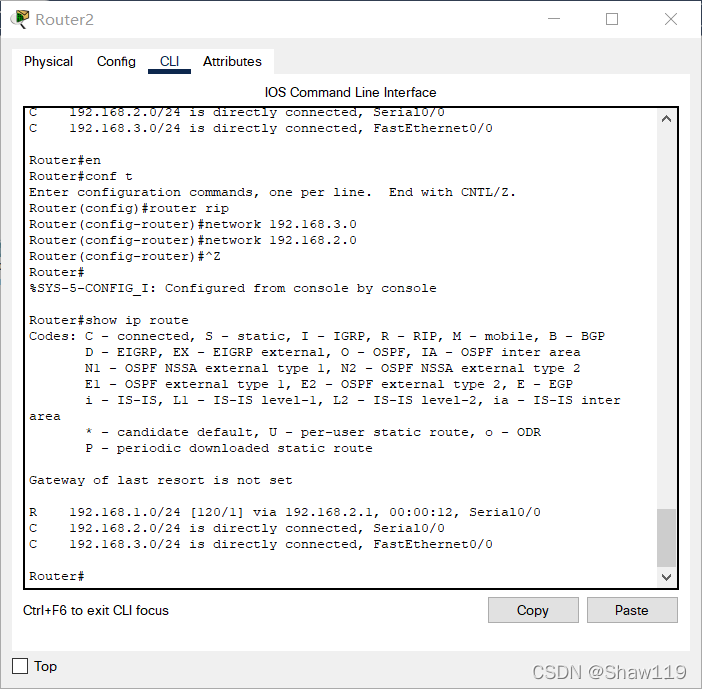
Task: Minimize the Router2 window
Action: coord(554,19)
